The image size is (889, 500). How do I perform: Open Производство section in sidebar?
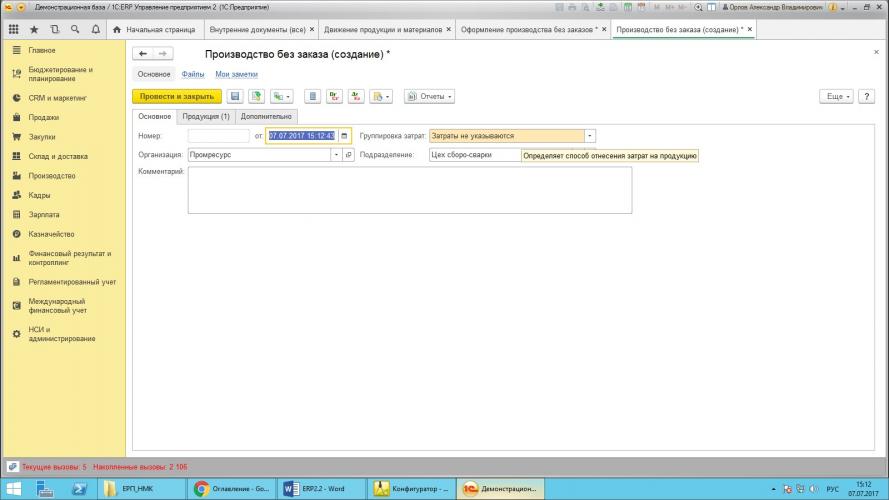50,176
